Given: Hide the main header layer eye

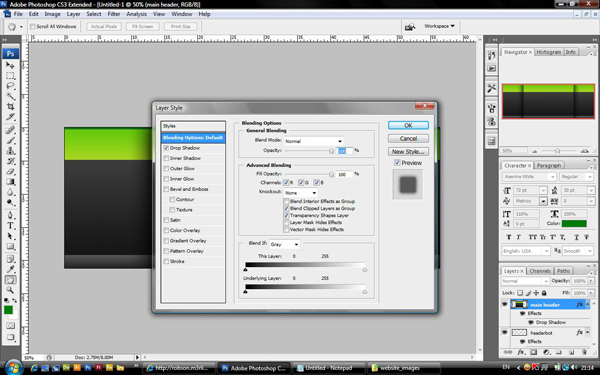Looking at the screenshot, I should (x=505, y=305).
